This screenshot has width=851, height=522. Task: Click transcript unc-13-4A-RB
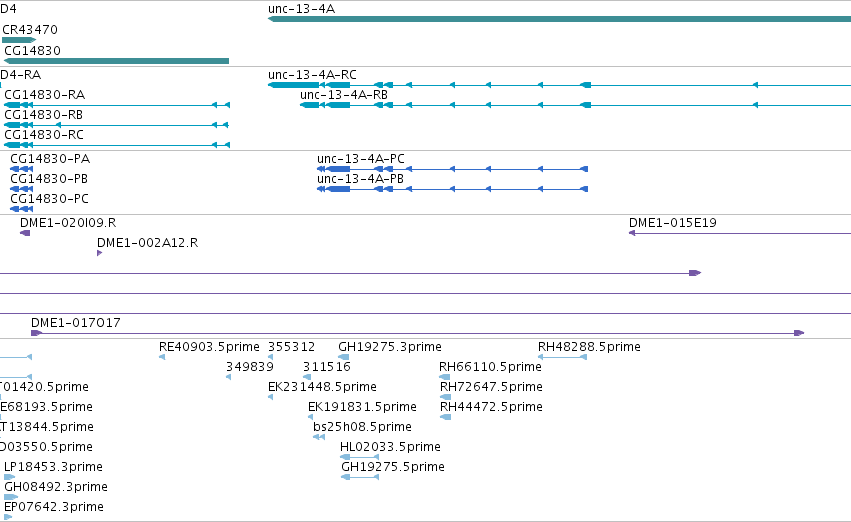575,105
